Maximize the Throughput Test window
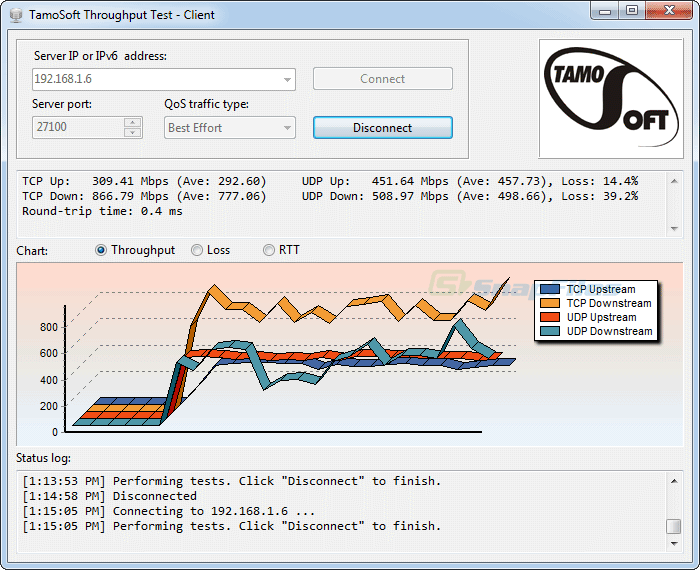 632,11
